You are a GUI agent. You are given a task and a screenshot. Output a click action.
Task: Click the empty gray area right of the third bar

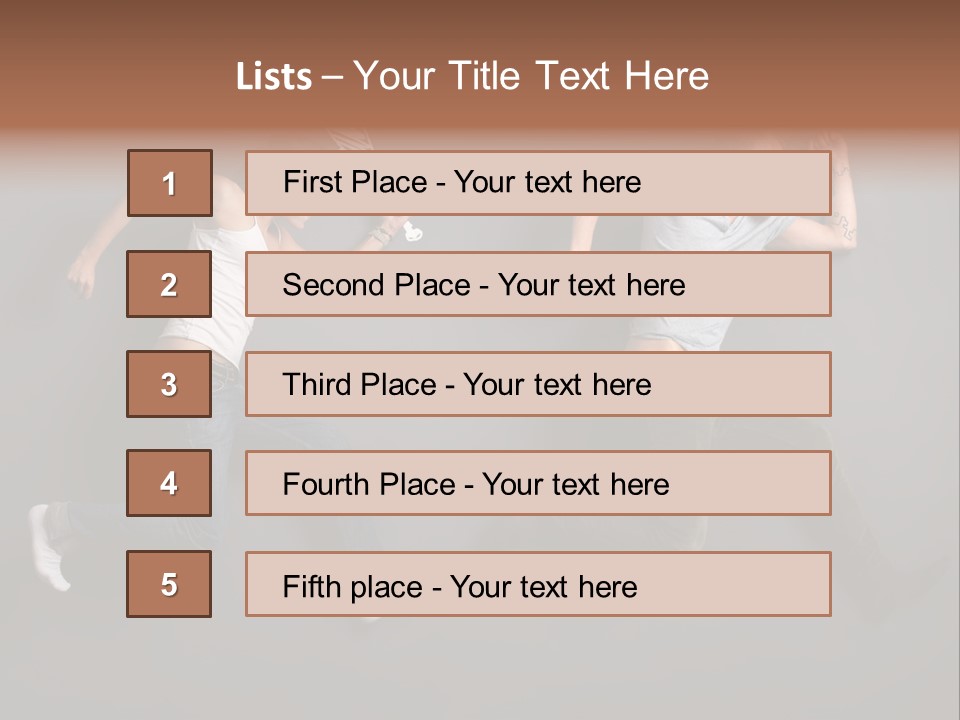coord(895,384)
